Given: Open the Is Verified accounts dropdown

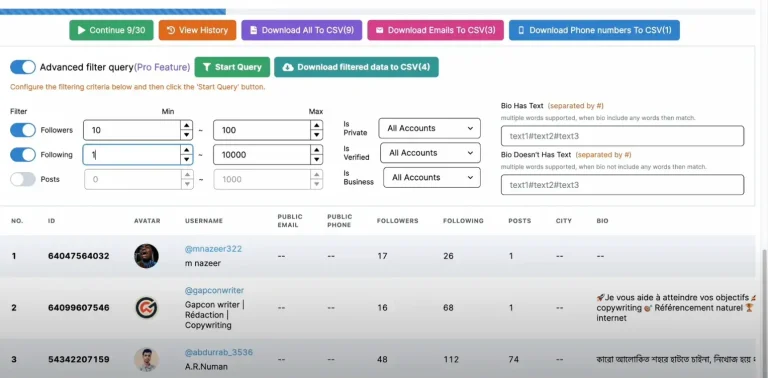Looking at the screenshot, I should point(431,153).
